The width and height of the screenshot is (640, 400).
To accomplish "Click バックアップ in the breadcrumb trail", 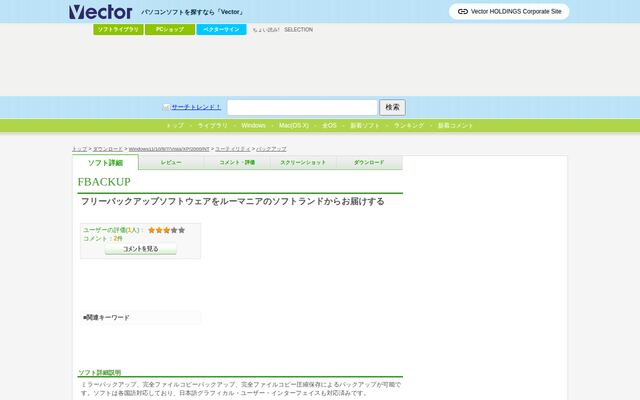I will [x=271, y=149].
